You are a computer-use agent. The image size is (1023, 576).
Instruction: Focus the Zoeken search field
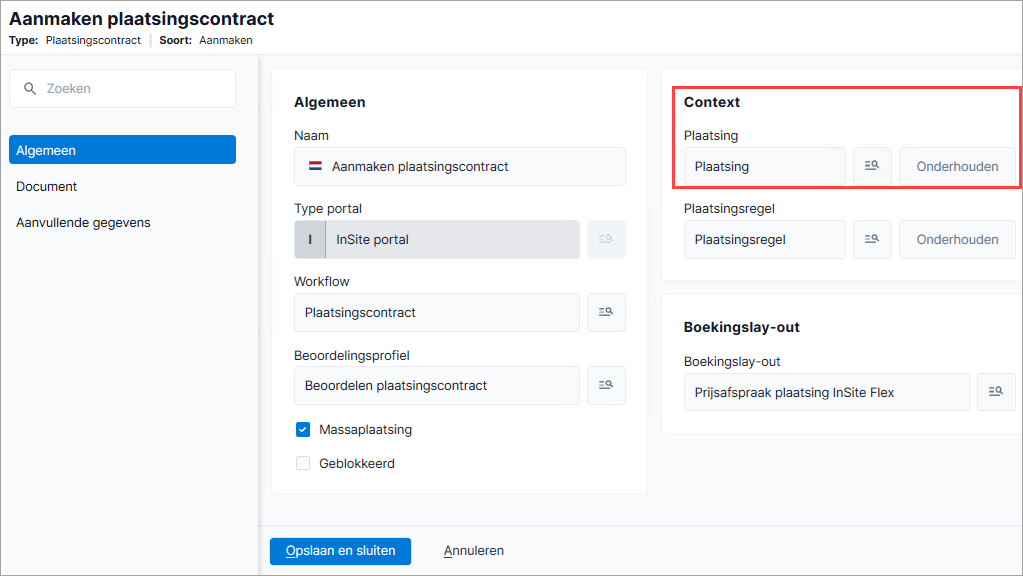(x=123, y=88)
